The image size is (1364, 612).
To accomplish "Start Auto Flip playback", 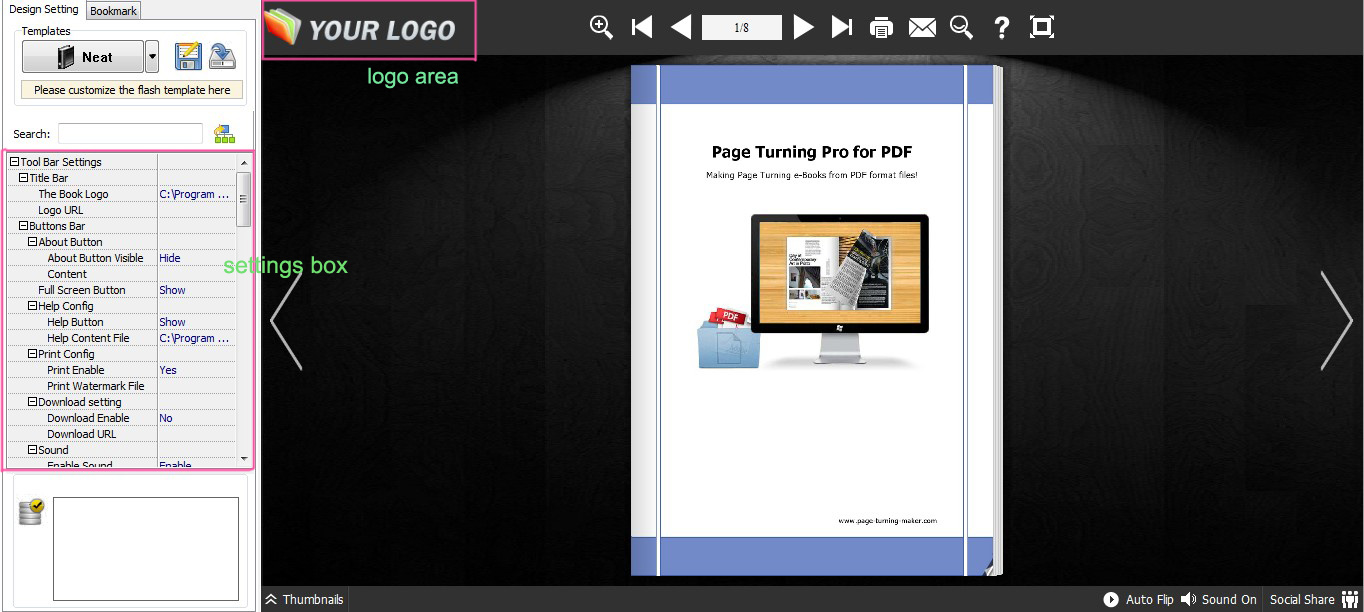I will [1138, 600].
